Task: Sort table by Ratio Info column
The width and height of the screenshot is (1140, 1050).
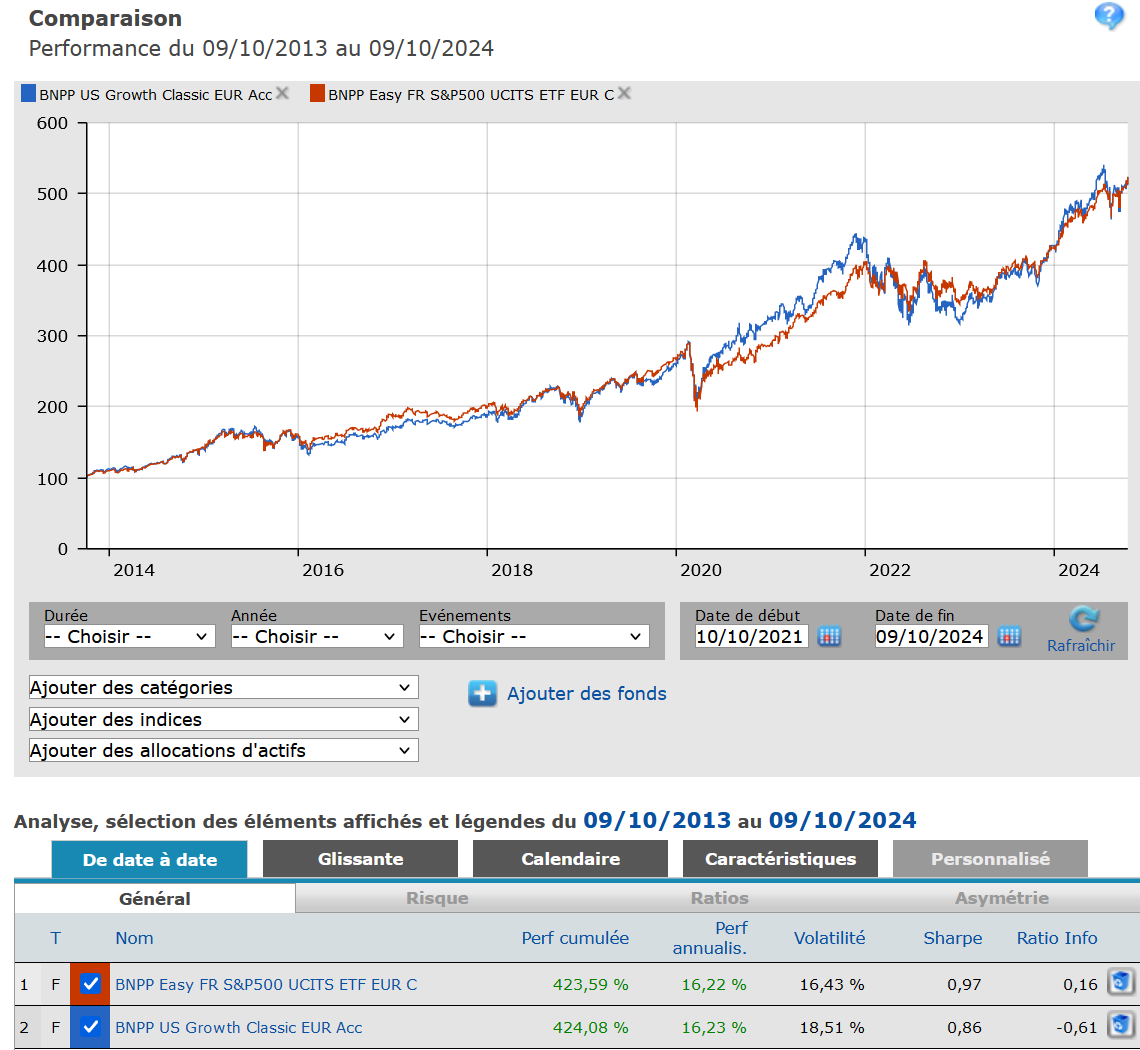Action: 1056,938
